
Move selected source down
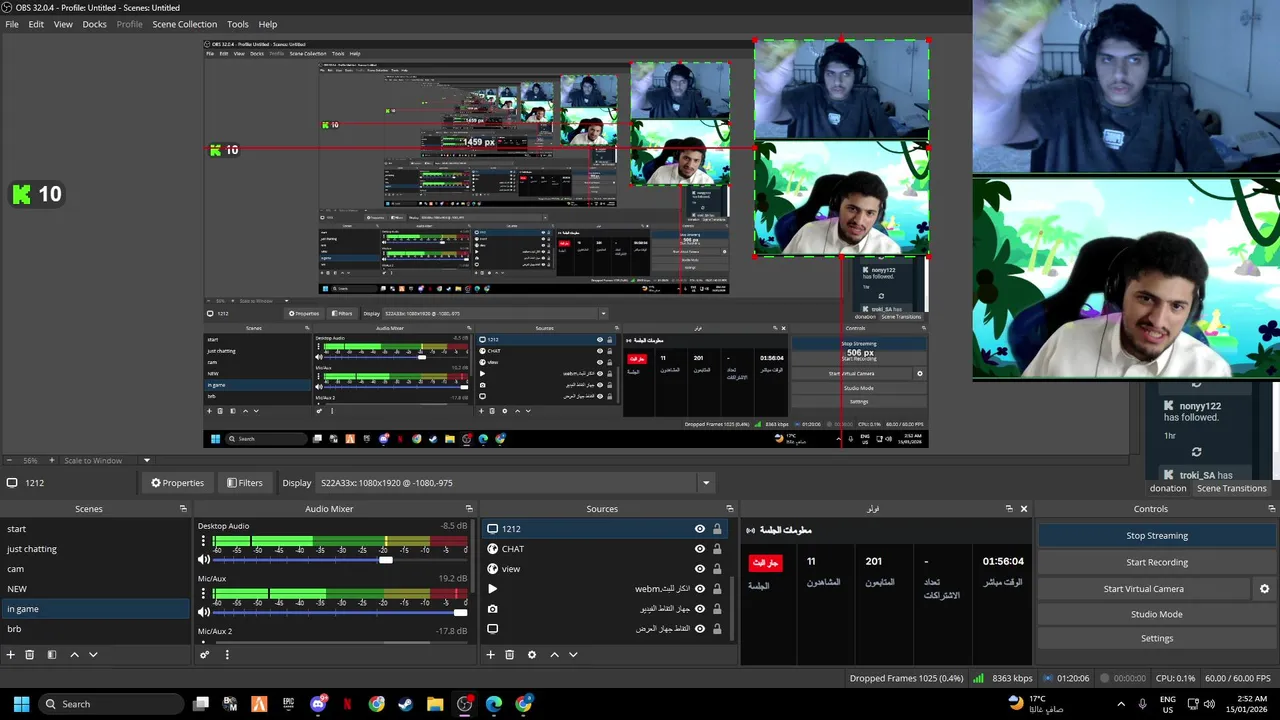573,655
